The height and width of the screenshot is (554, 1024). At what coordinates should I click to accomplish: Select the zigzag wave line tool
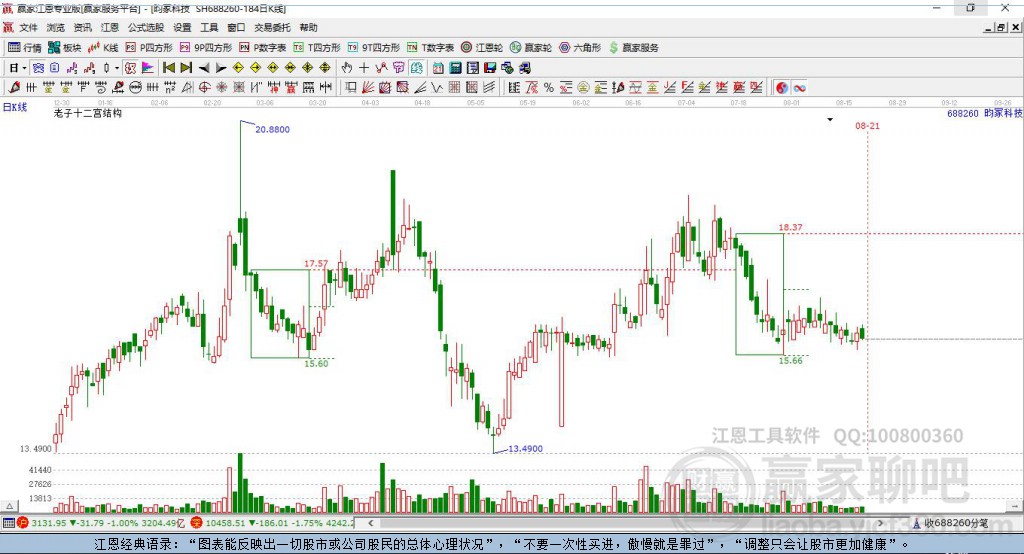point(436,87)
